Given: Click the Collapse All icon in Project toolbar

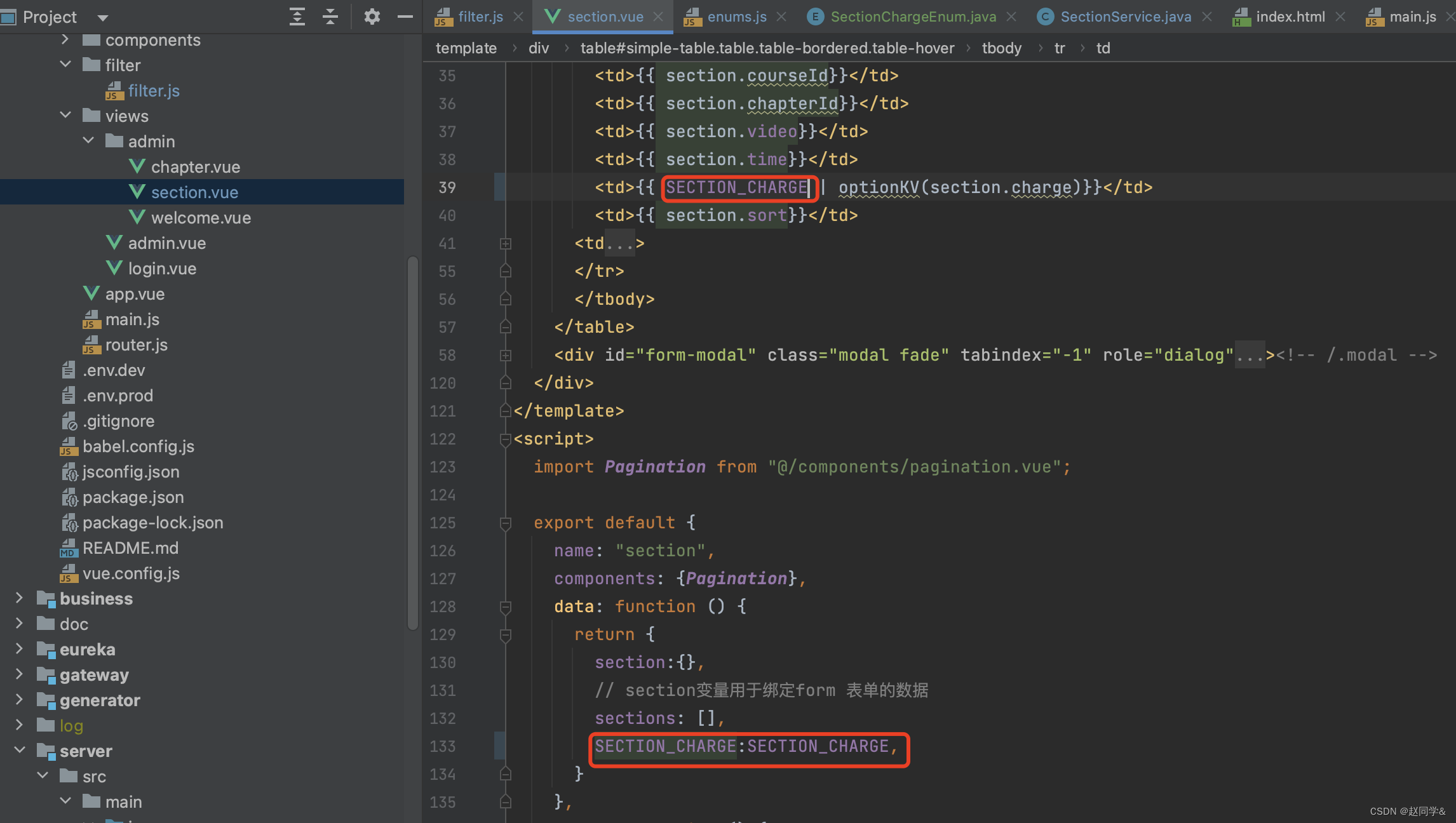Looking at the screenshot, I should point(330,17).
